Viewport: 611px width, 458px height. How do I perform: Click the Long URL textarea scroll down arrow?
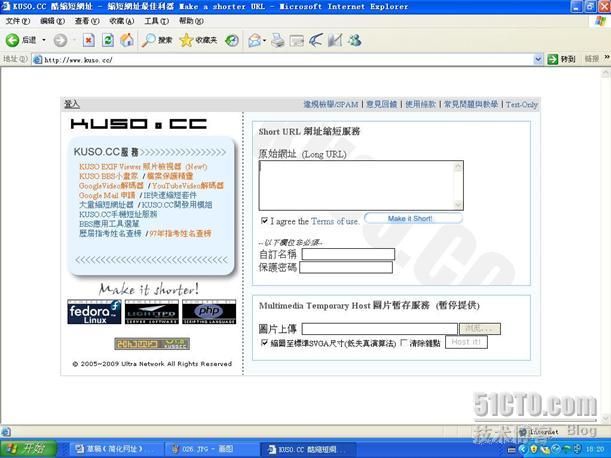[458, 204]
